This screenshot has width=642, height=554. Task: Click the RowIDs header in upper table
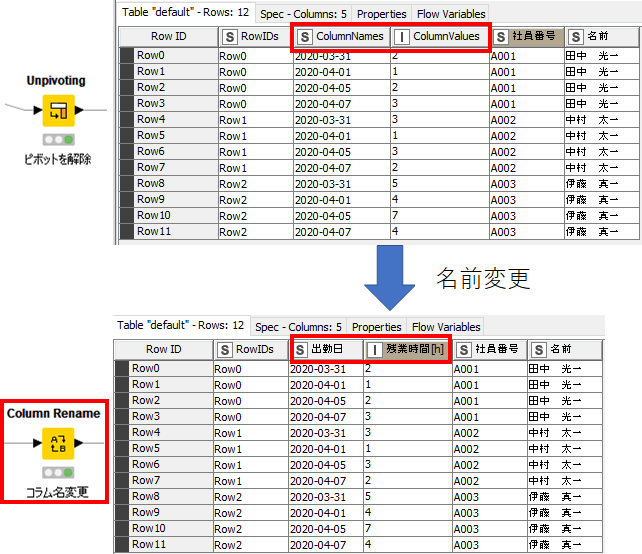tap(255, 36)
